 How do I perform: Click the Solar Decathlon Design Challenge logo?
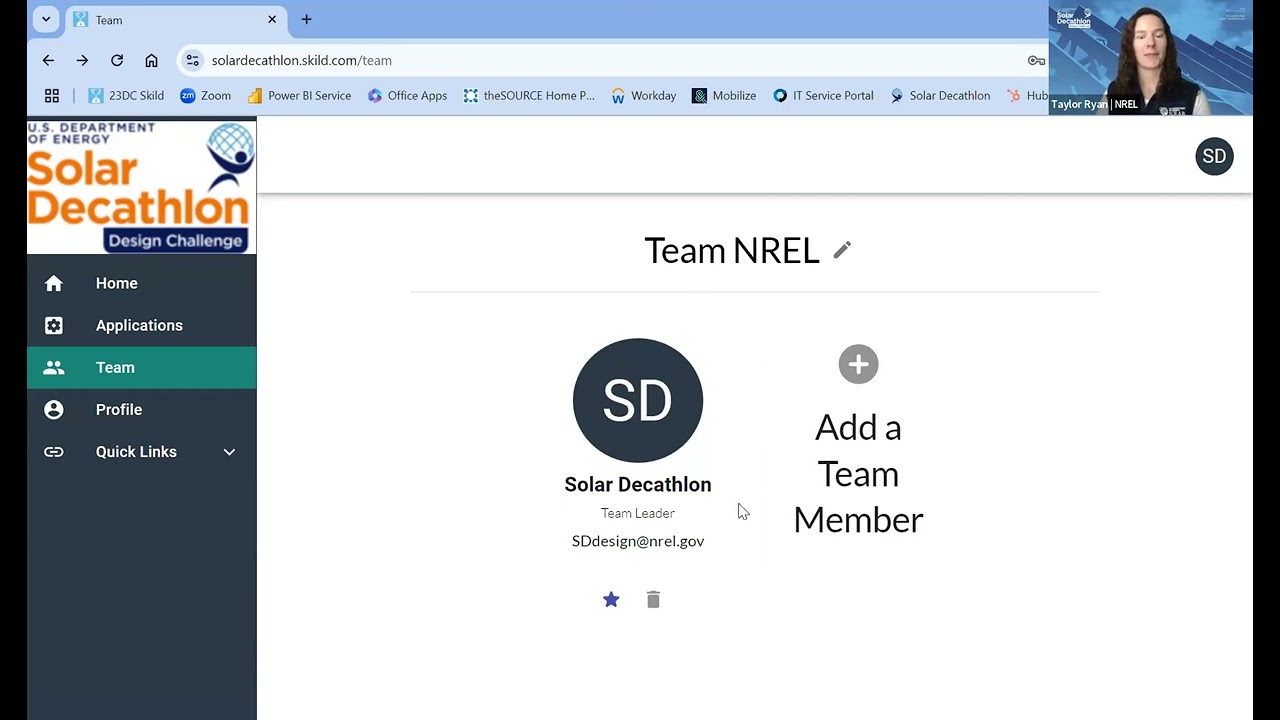coord(141,187)
